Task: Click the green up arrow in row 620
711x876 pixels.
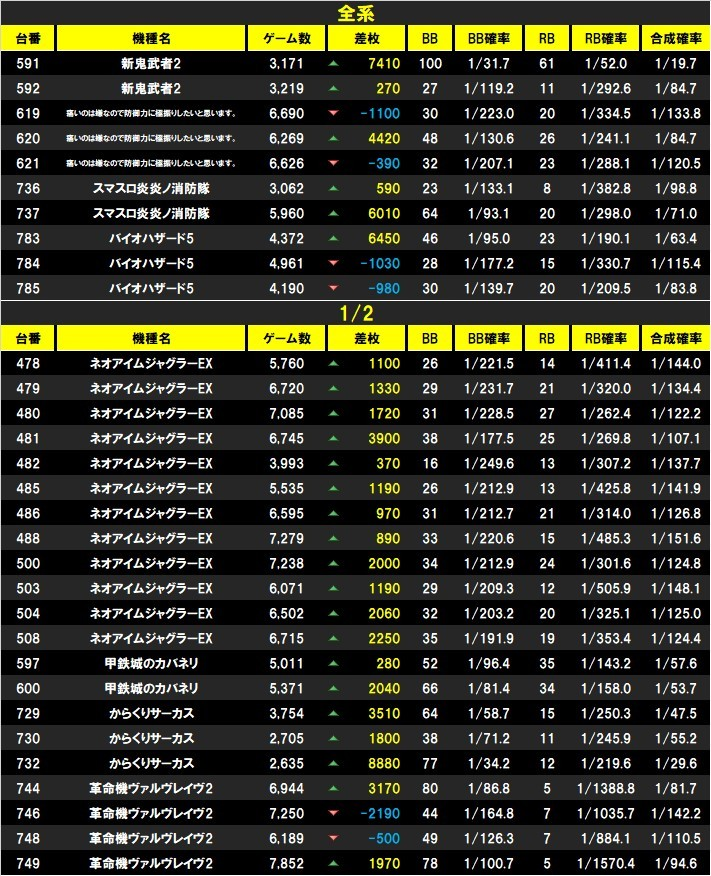Action: tap(333, 139)
